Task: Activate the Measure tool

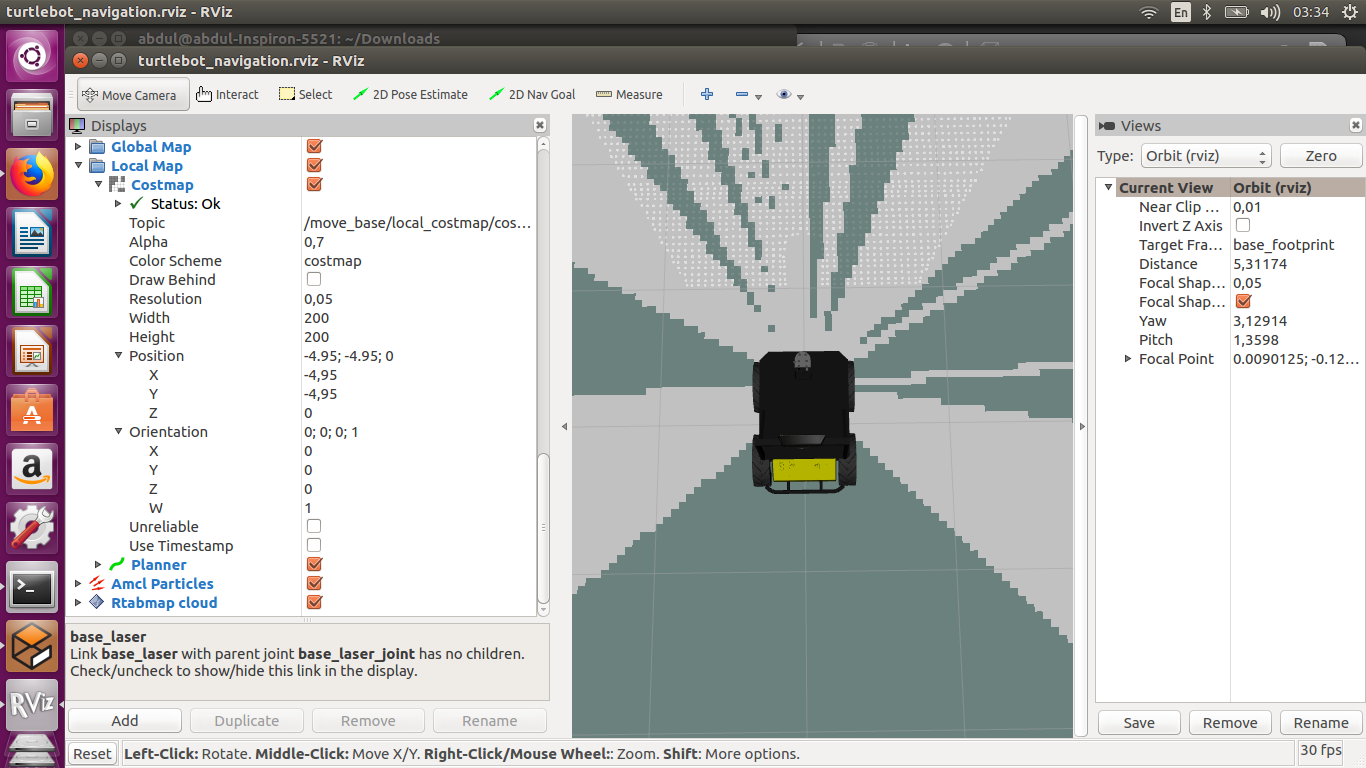Action: (x=629, y=95)
